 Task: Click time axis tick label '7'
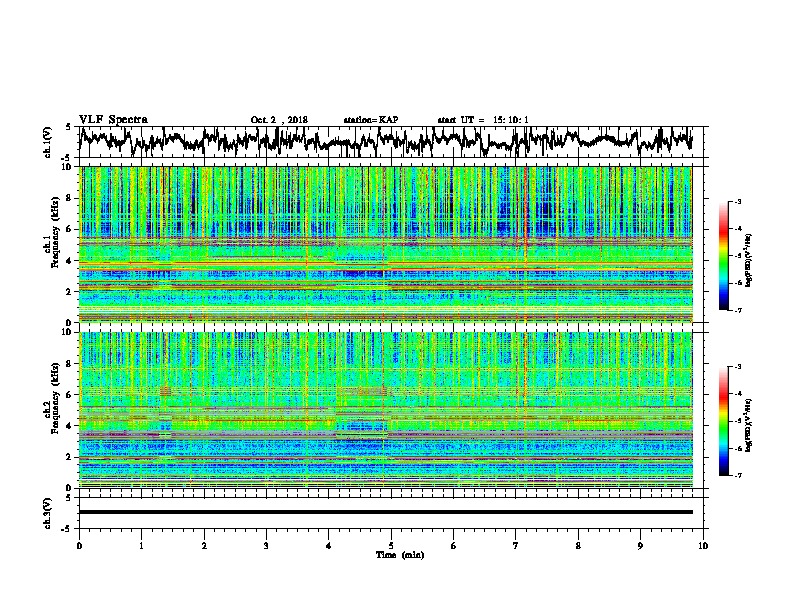click(x=516, y=546)
